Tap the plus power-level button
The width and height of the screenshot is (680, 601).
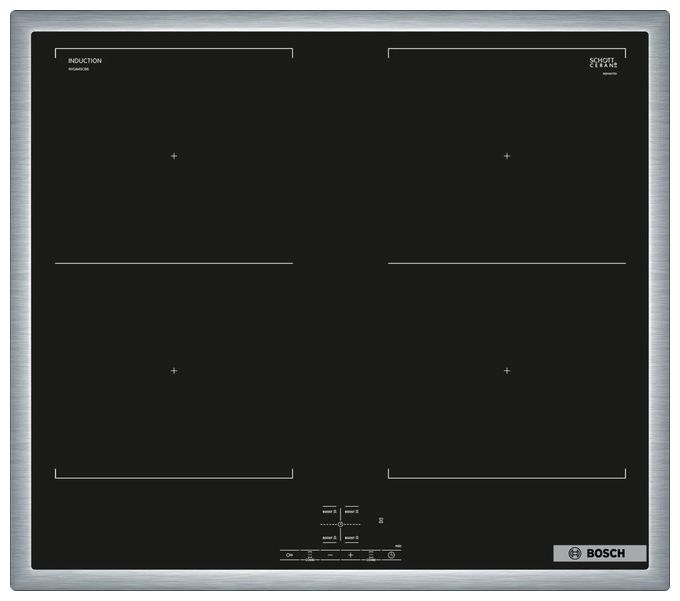(x=350, y=555)
